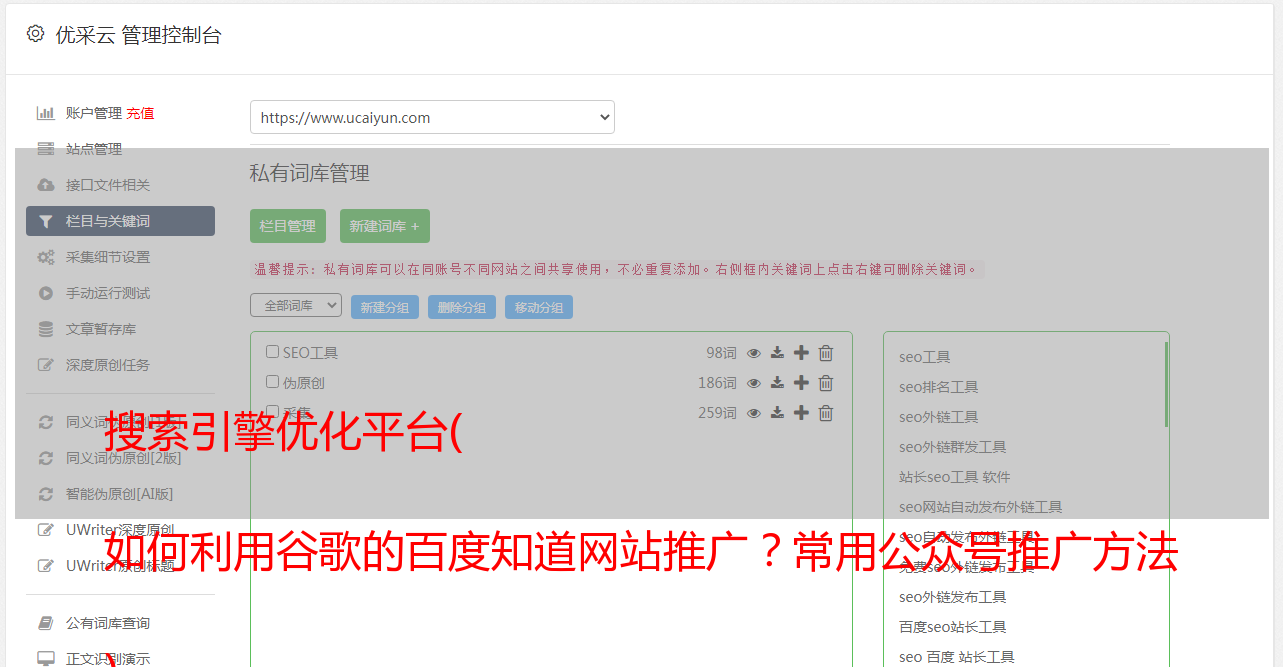
Task: Click the eye icon in 259词 row
Action: [754, 413]
